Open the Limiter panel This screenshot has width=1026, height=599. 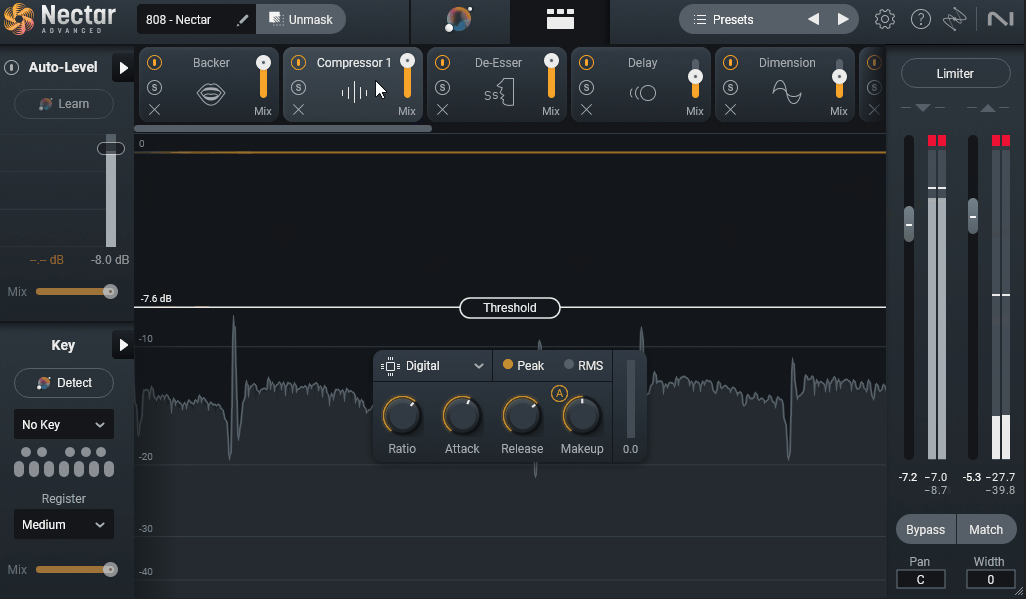[955, 72]
